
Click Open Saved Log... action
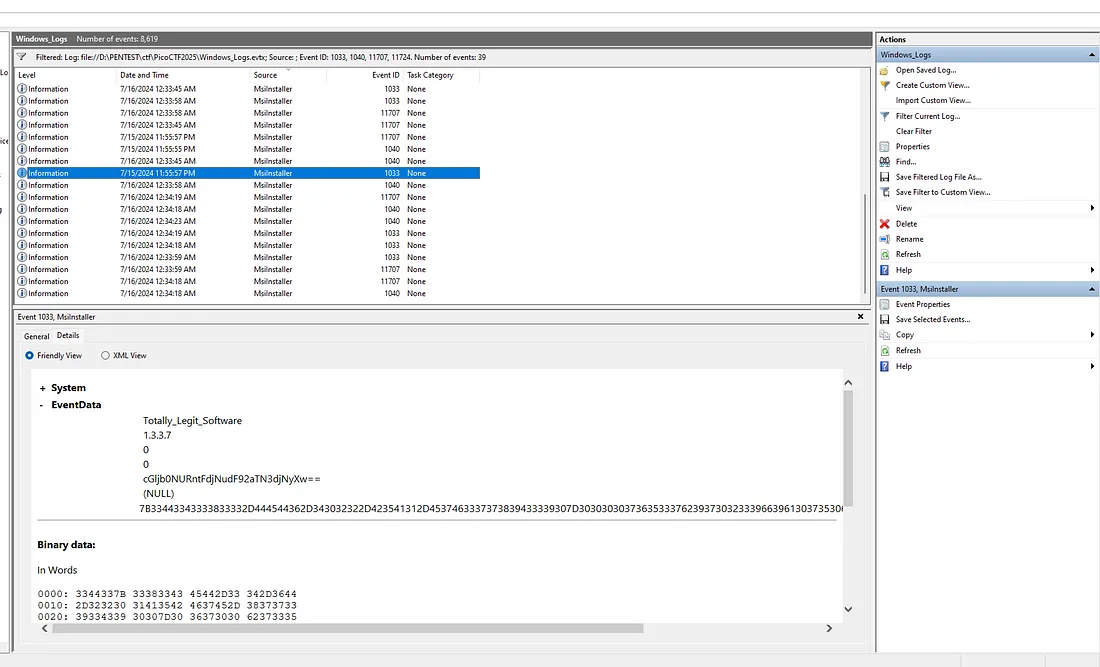(925, 70)
